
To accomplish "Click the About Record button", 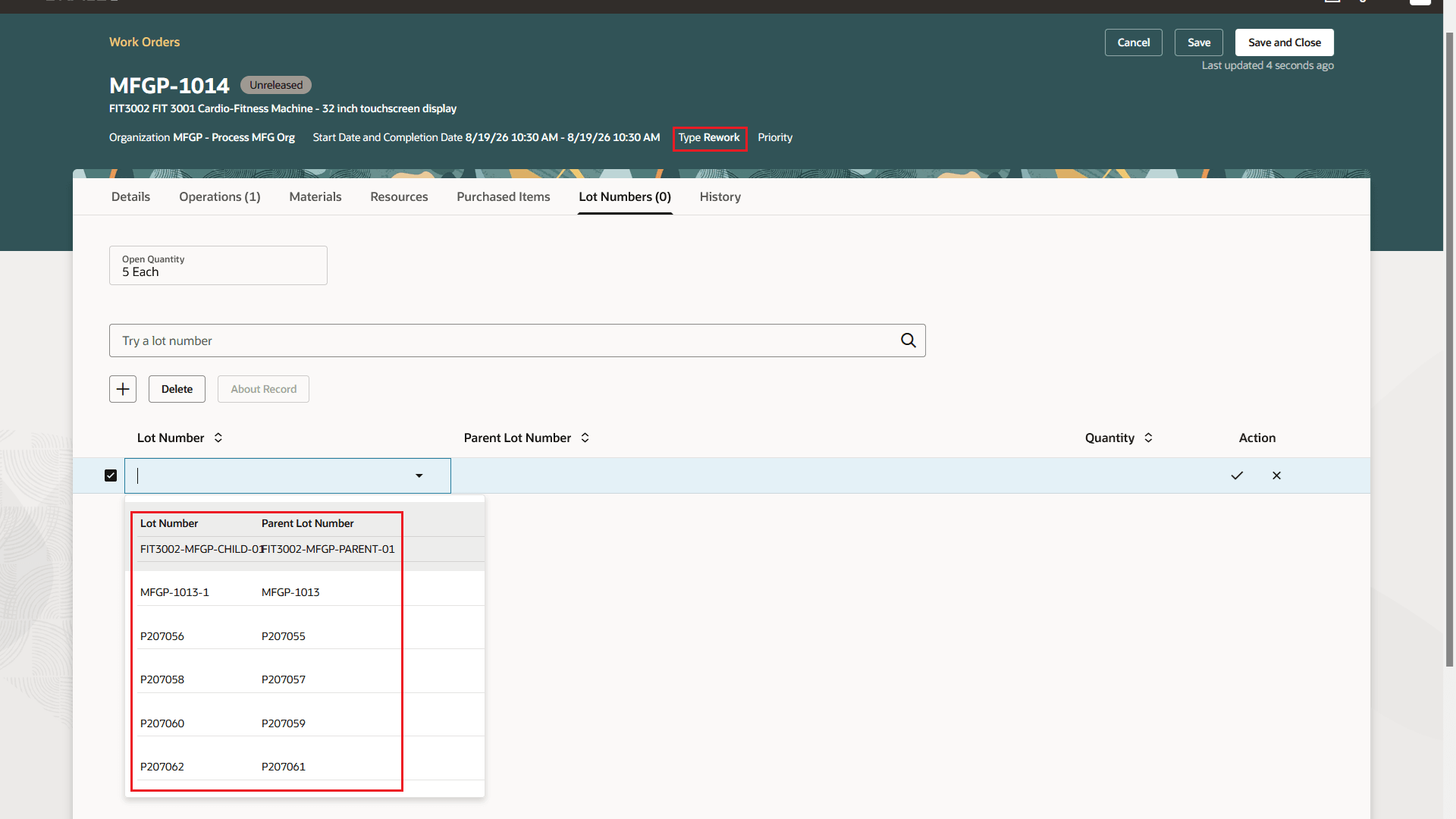I will (264, 389).
